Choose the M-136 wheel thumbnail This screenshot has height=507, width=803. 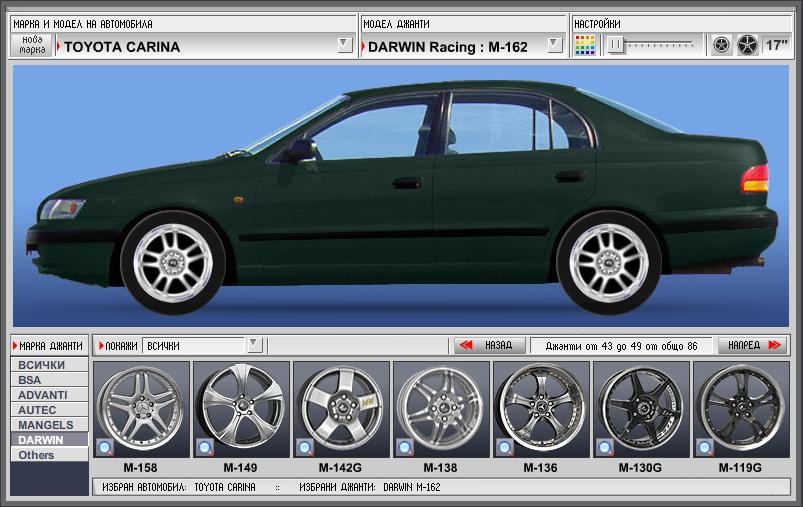click(x=541, y=409)
